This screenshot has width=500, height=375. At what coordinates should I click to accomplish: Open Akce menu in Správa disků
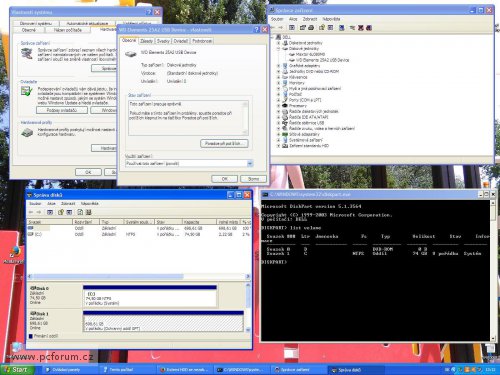point(51,203)
